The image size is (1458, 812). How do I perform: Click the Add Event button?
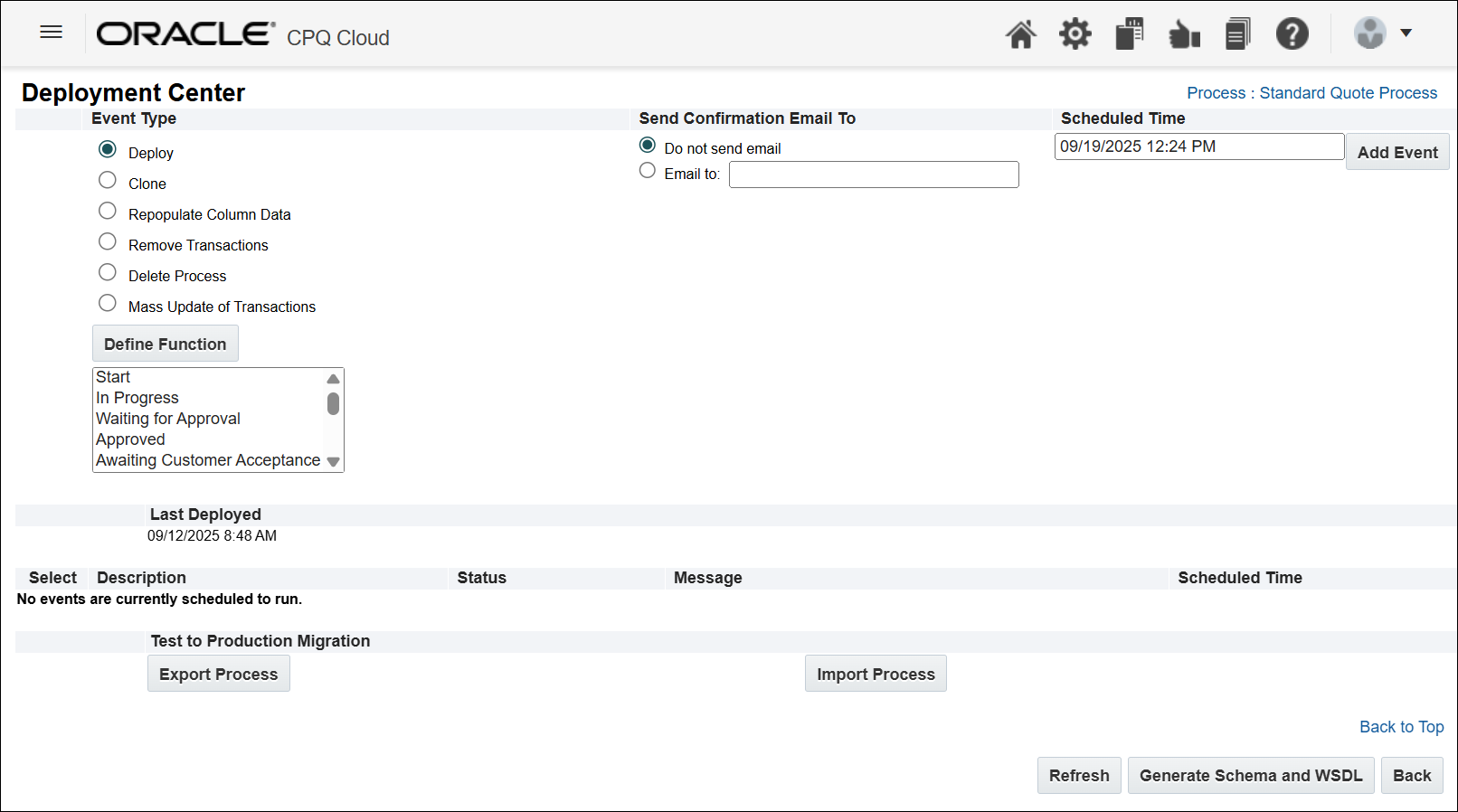1396,152
